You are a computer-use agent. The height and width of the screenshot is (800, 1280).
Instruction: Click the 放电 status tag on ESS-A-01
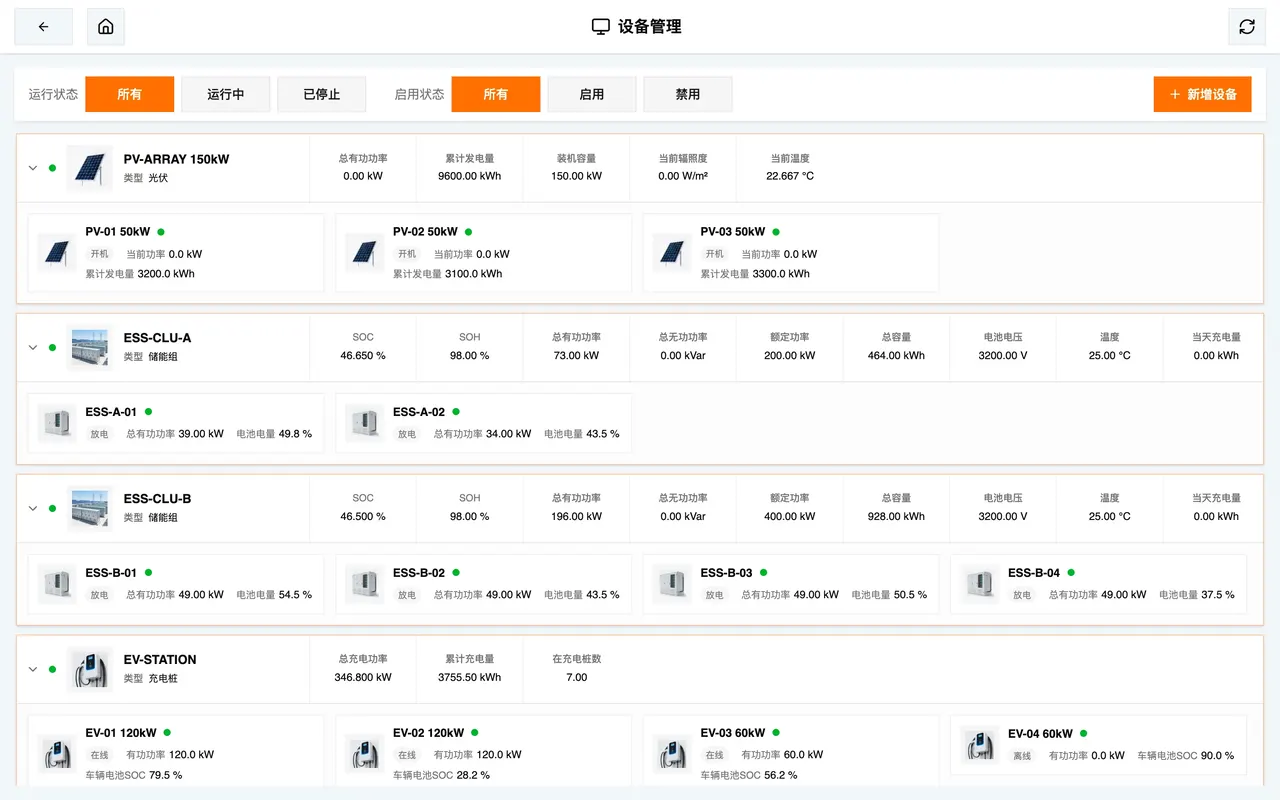coord(99,434)
